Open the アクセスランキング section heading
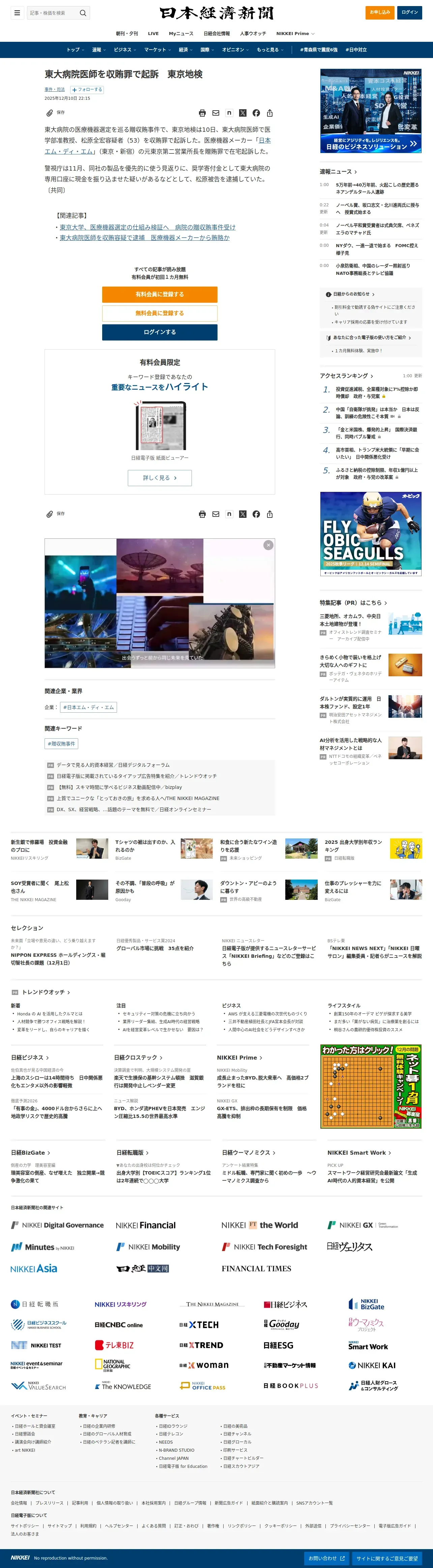Viewport: 433px width, 1568px height. pos(347,376)
